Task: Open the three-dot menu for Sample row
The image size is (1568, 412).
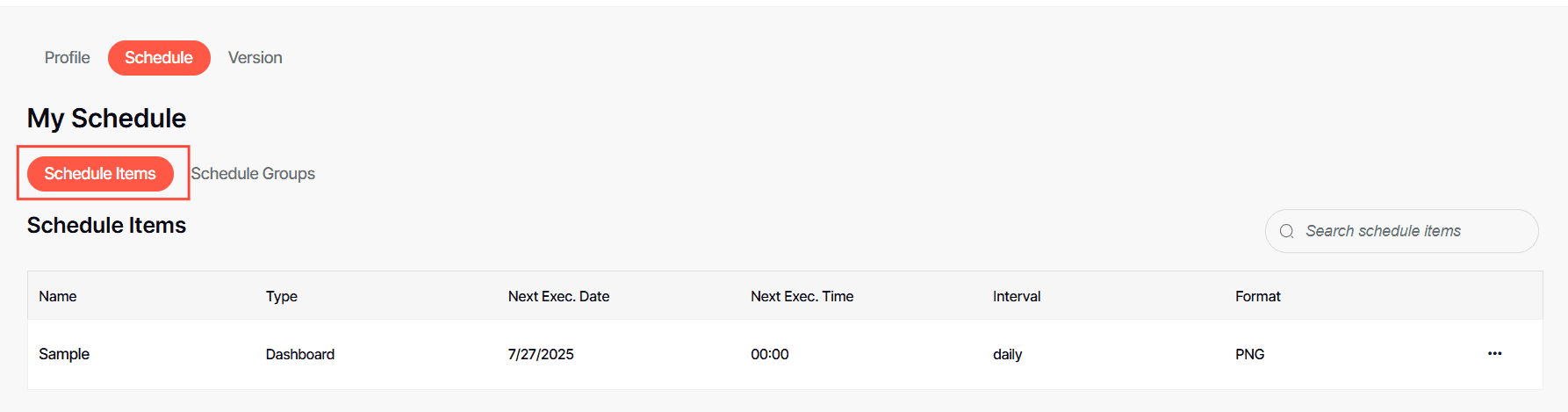Action: (x=1494, y=353)
